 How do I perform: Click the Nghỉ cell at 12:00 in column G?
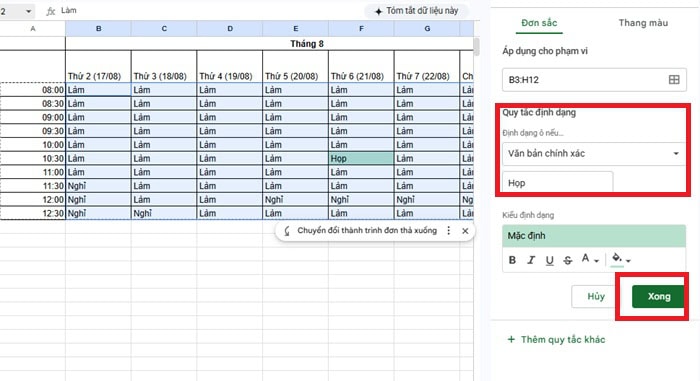click(x=427, y=200)
